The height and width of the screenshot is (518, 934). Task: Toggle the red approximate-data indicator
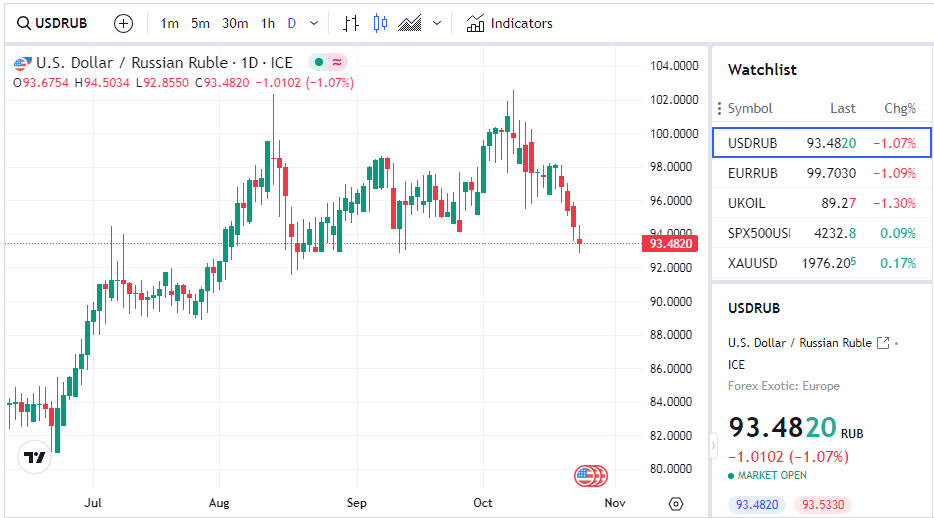[x=337, y=62]
